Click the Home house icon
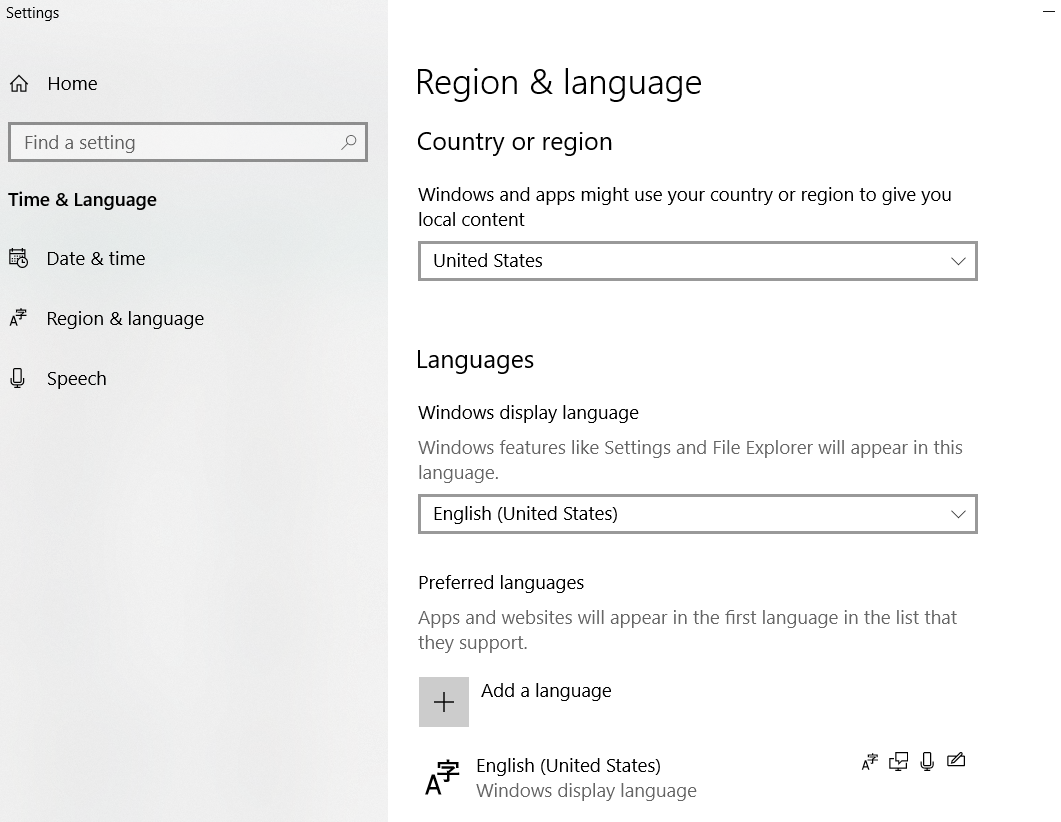The width and height of the screenshot is (1061, 822). coord(19,84)
